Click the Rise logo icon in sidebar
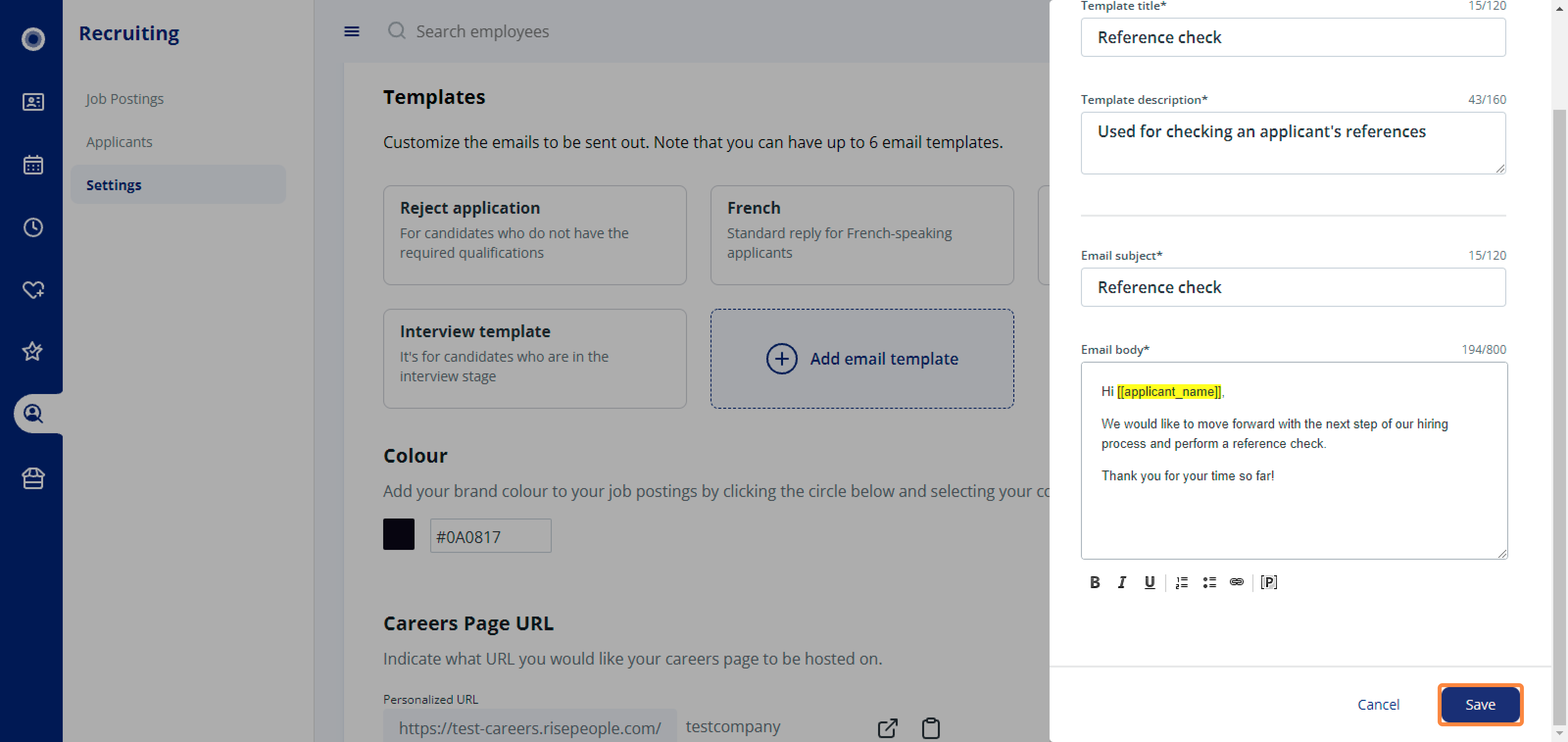The height and width of the screenshot is (742, 1568). (33, 39)
